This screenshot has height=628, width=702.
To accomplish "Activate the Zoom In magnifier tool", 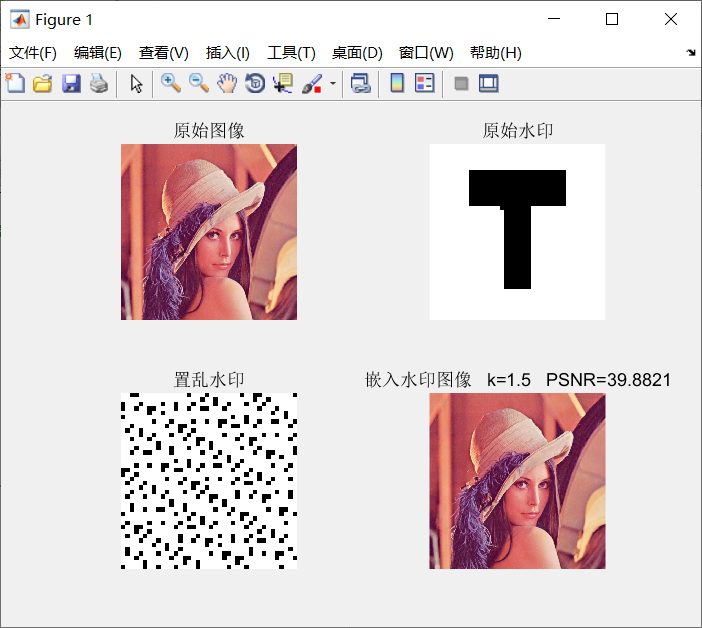I will pyautogui.click(x=171, y=83).
